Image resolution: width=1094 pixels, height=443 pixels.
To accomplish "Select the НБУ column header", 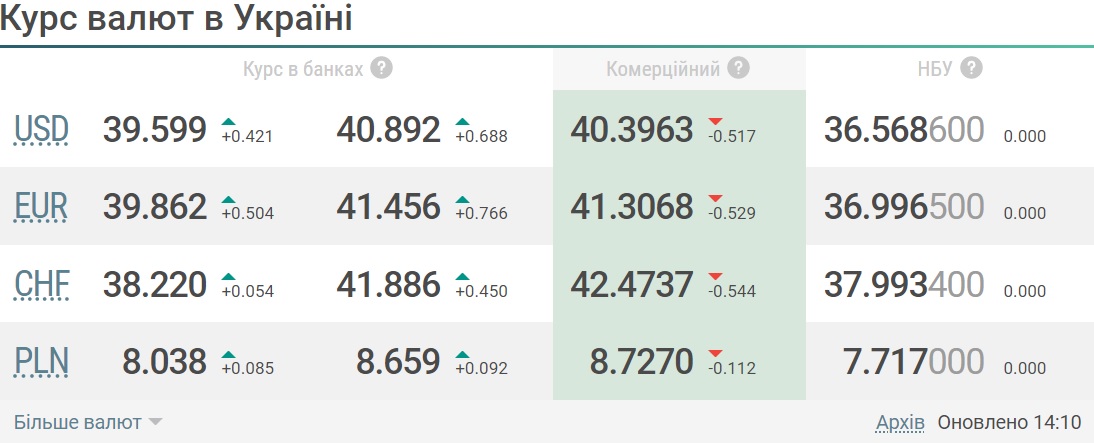I will 929,69.
